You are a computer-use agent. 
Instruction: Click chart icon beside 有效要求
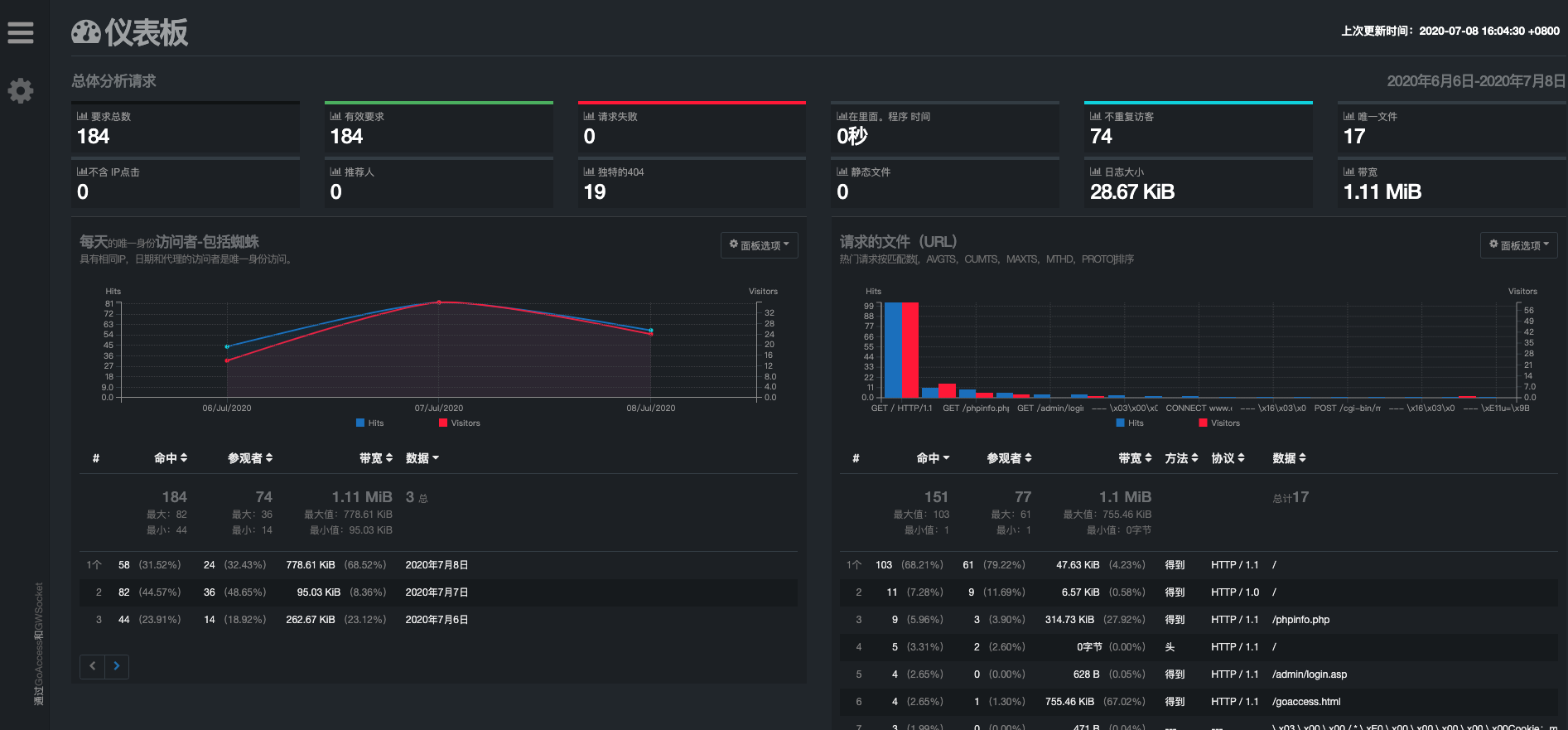(x=335, y=116)
